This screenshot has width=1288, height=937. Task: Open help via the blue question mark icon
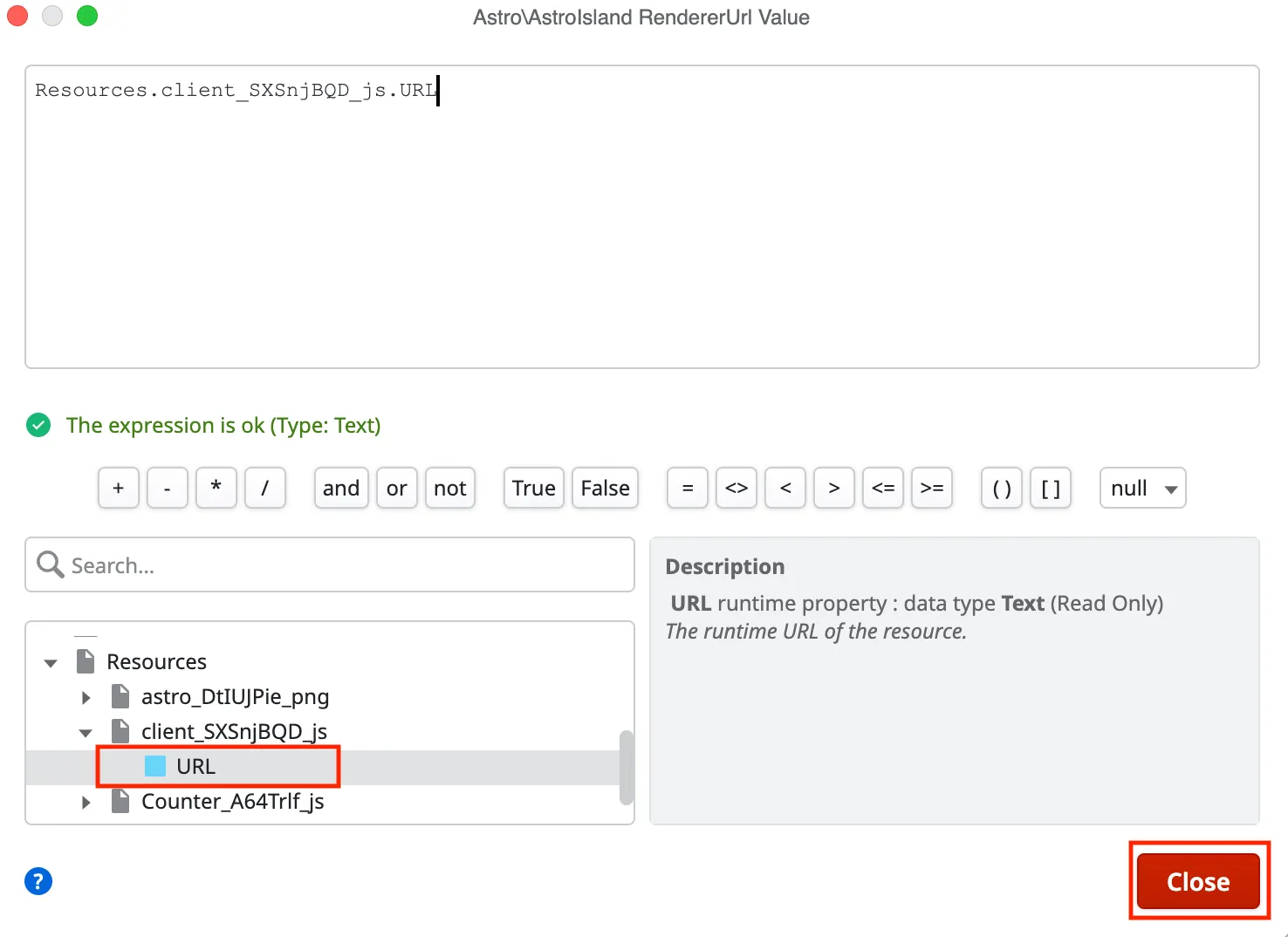[38, 881]
